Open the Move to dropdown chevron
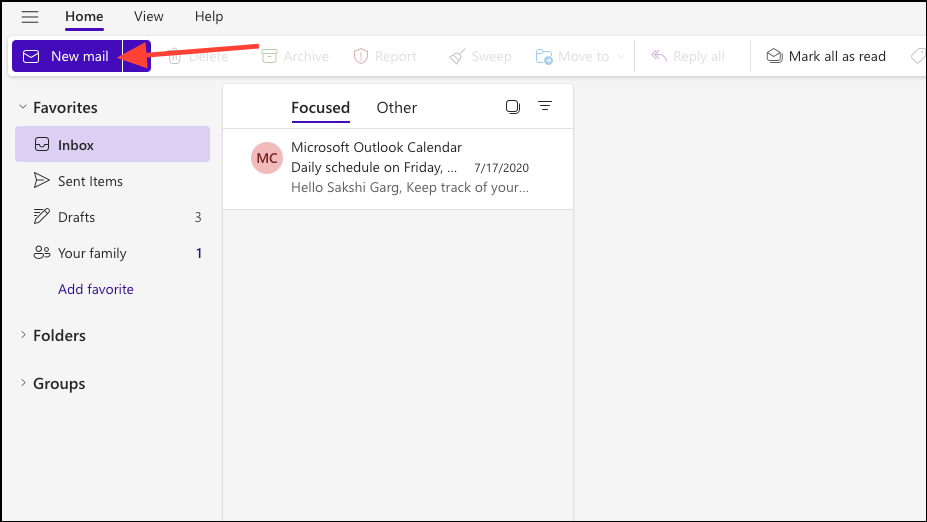 (621, 57)
